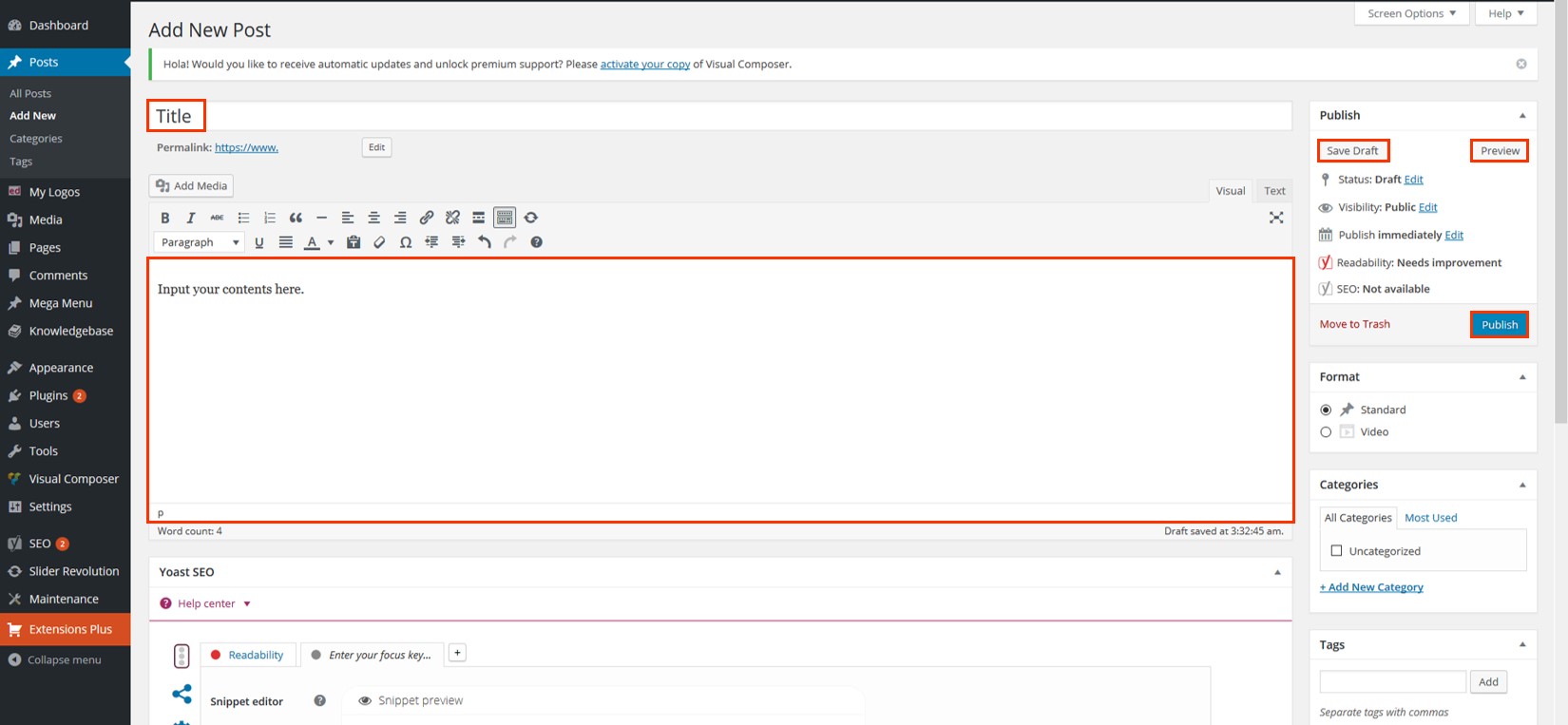1568x725 pixels.
Task: Collapse the Publish panel
Action: point(1522,116)
